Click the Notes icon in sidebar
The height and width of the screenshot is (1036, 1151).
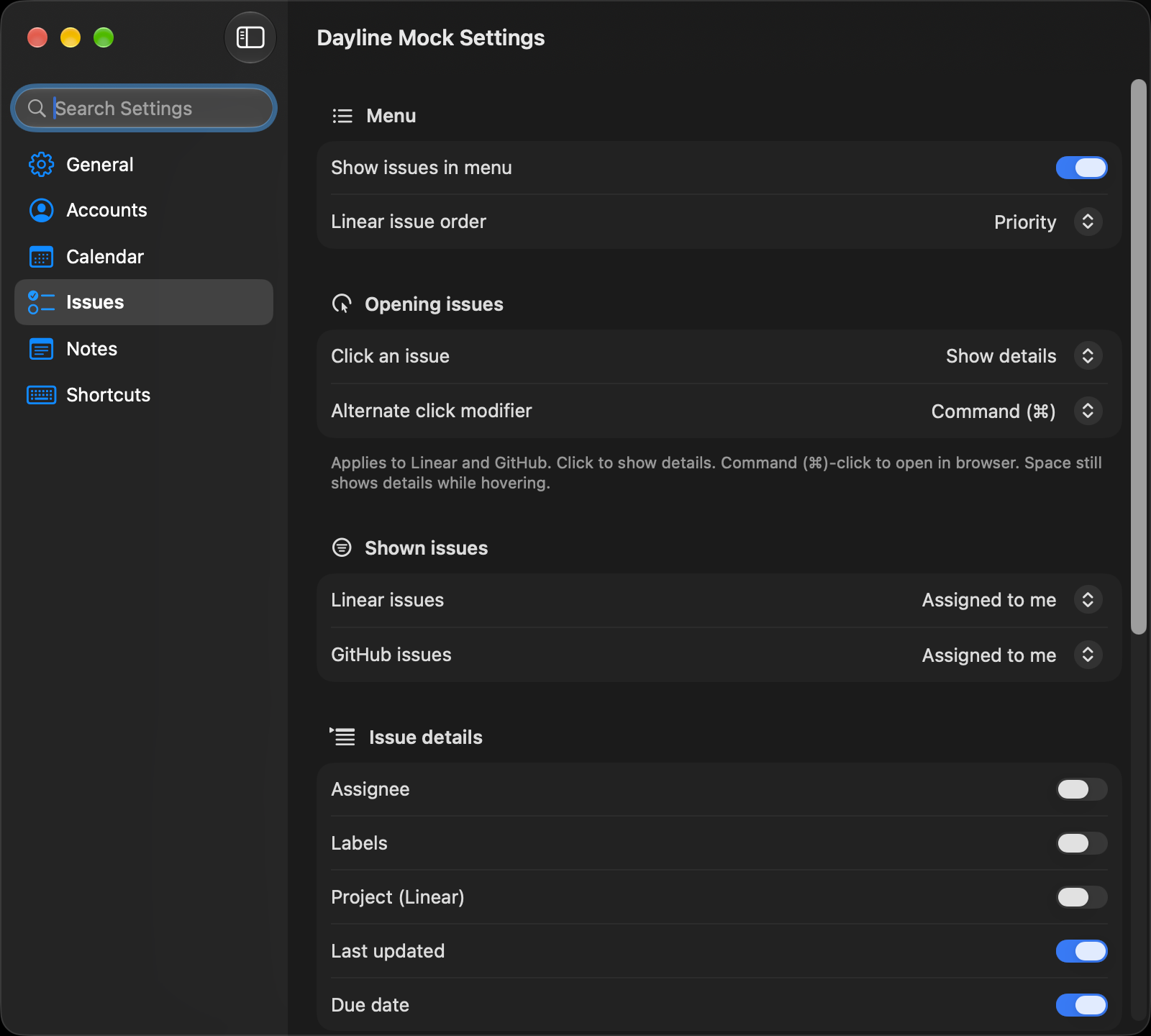[x=41, y=349]
